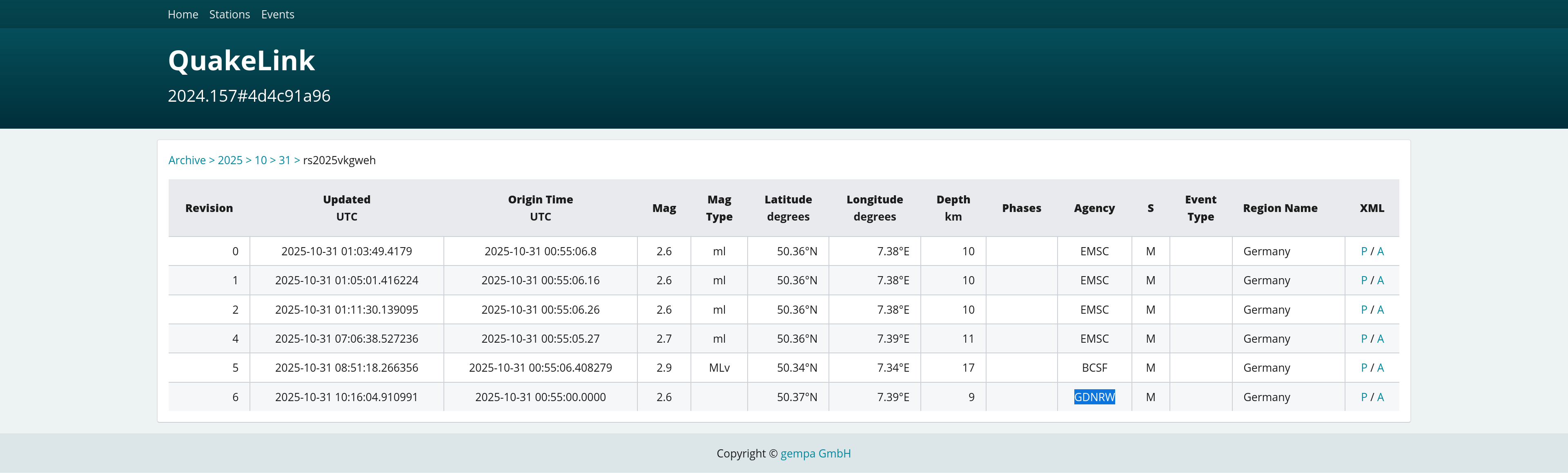
Task: Visit the gempa GmbH footer link
Action: click(x=815, y=453)
